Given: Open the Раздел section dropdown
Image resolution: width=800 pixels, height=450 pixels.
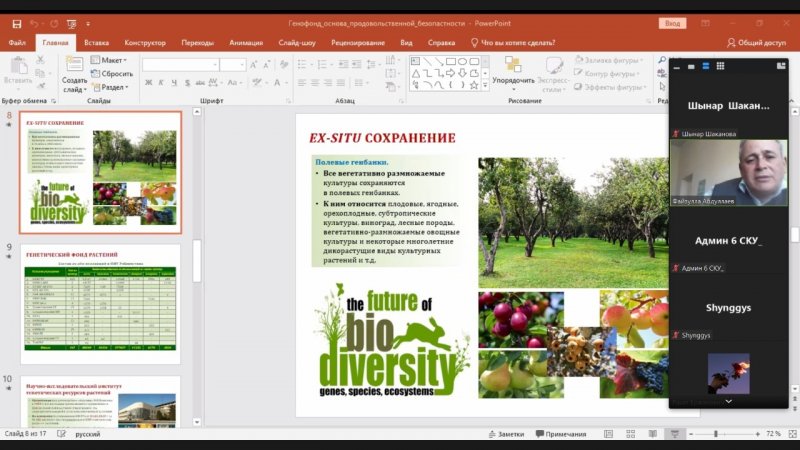Looking at the screenshot, I should 110,87.
